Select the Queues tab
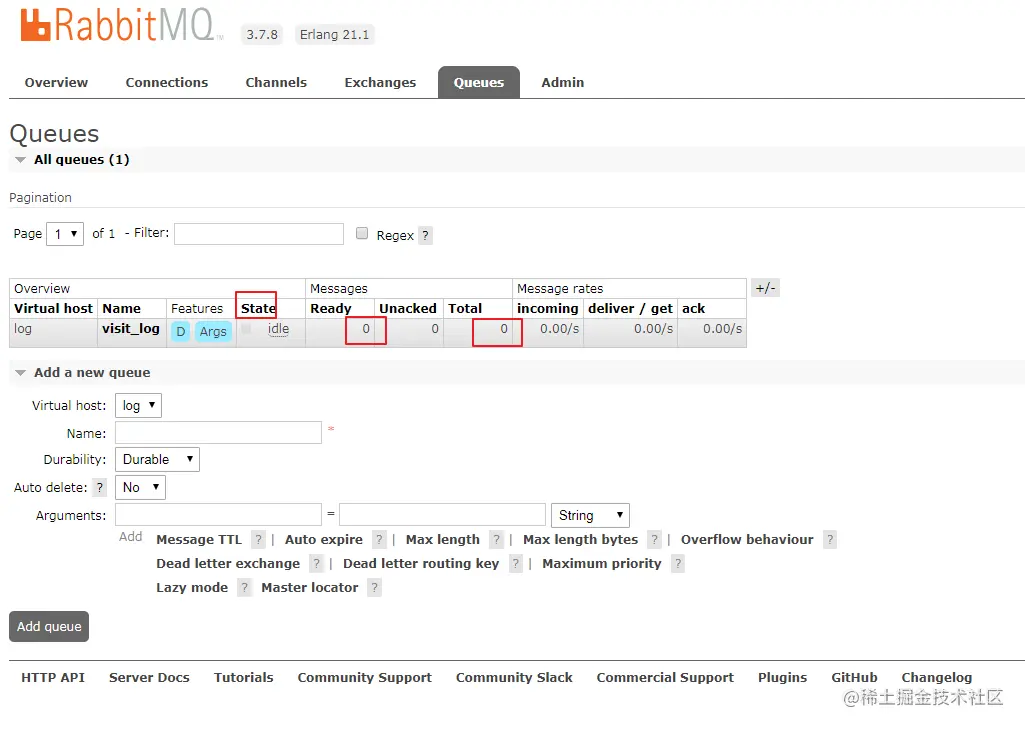The image size is (1025, 729). pyautogui.click(x=479, y=82)
